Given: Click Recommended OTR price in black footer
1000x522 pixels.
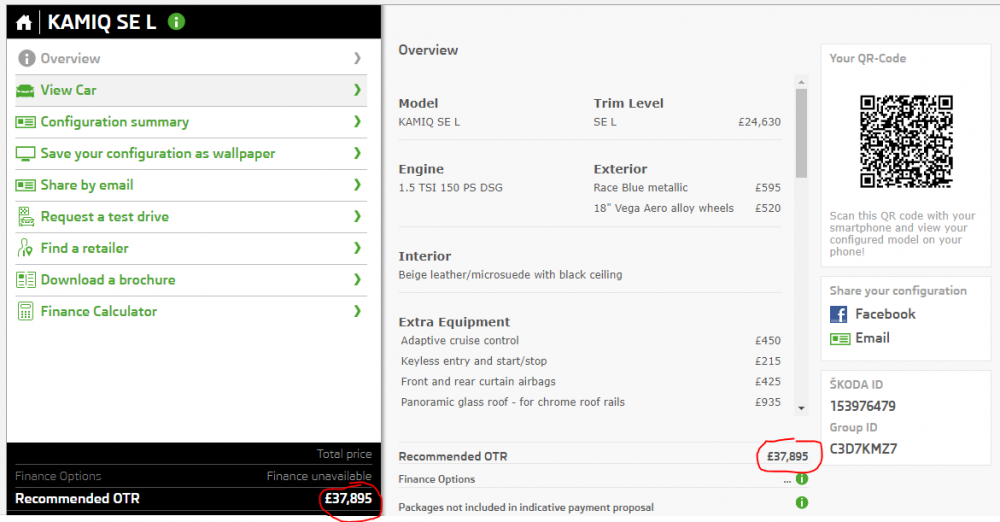Looking at the screenshot, I should point(348,498).
